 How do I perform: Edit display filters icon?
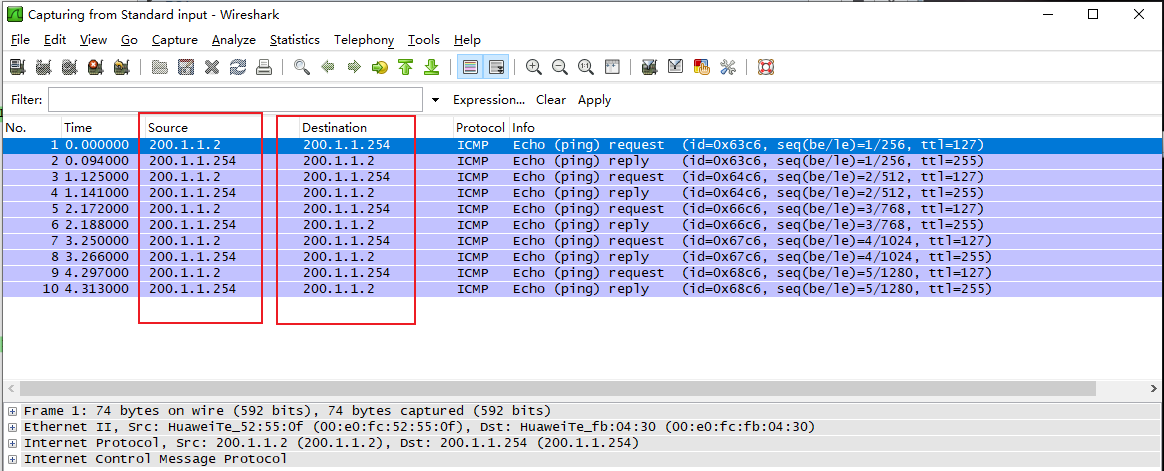675,68
